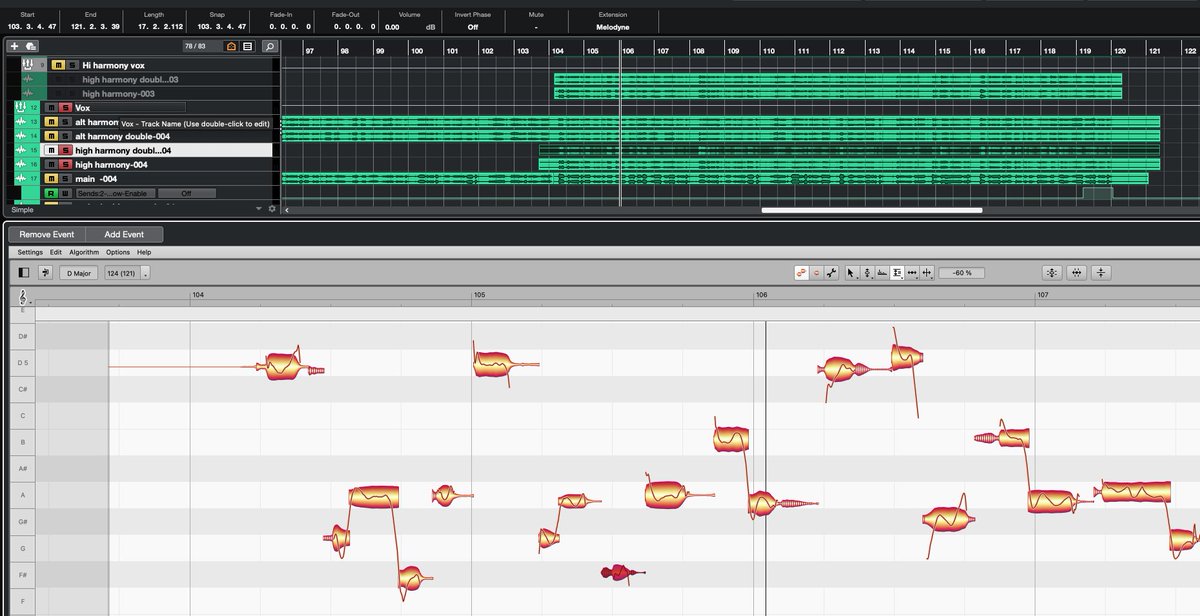The image size is (1200, 616).
Task: Toggle Mute on Hi harmony vox track
Action: click(x=59, y=65)
